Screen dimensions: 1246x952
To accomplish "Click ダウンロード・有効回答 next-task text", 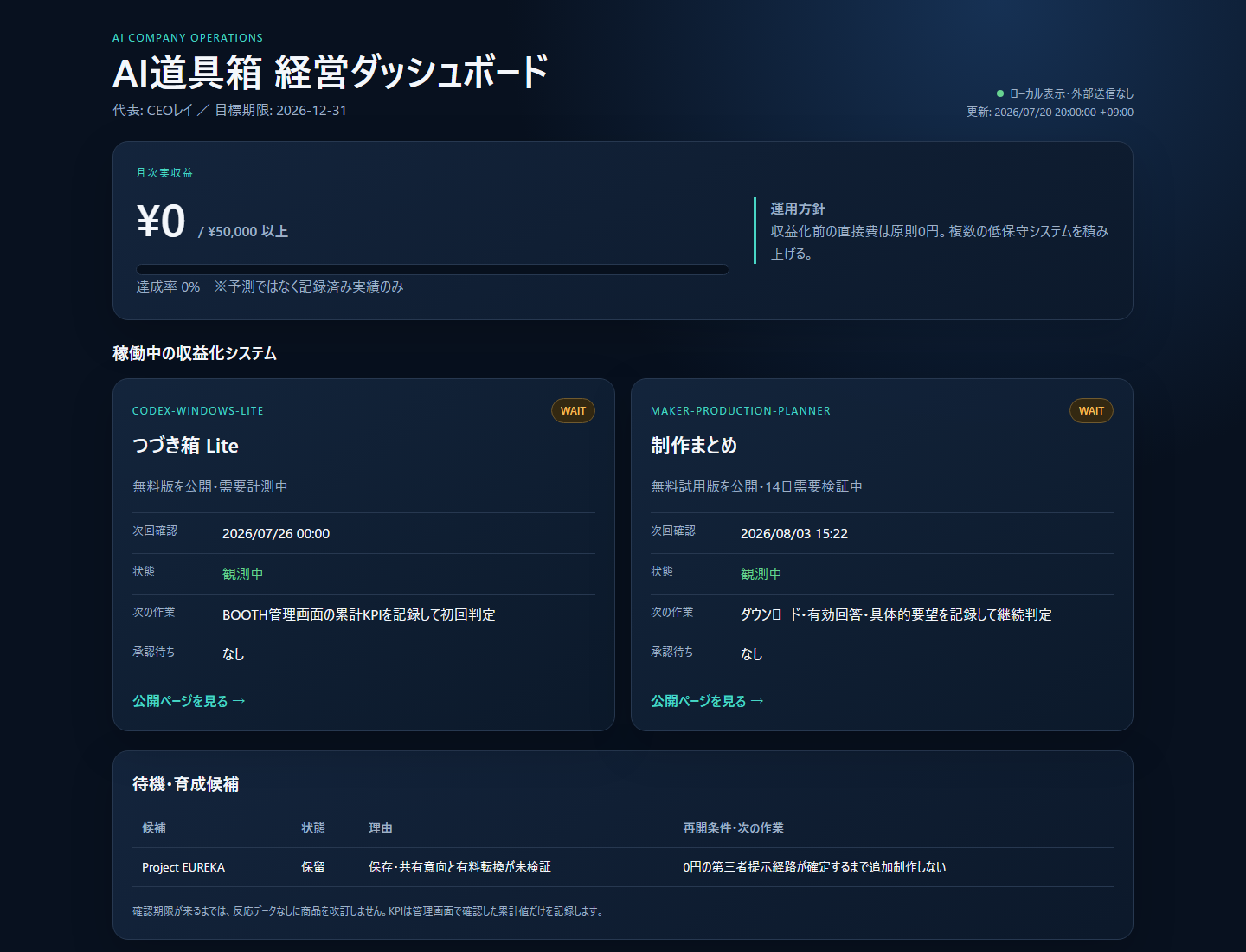I will click(896, 614).
